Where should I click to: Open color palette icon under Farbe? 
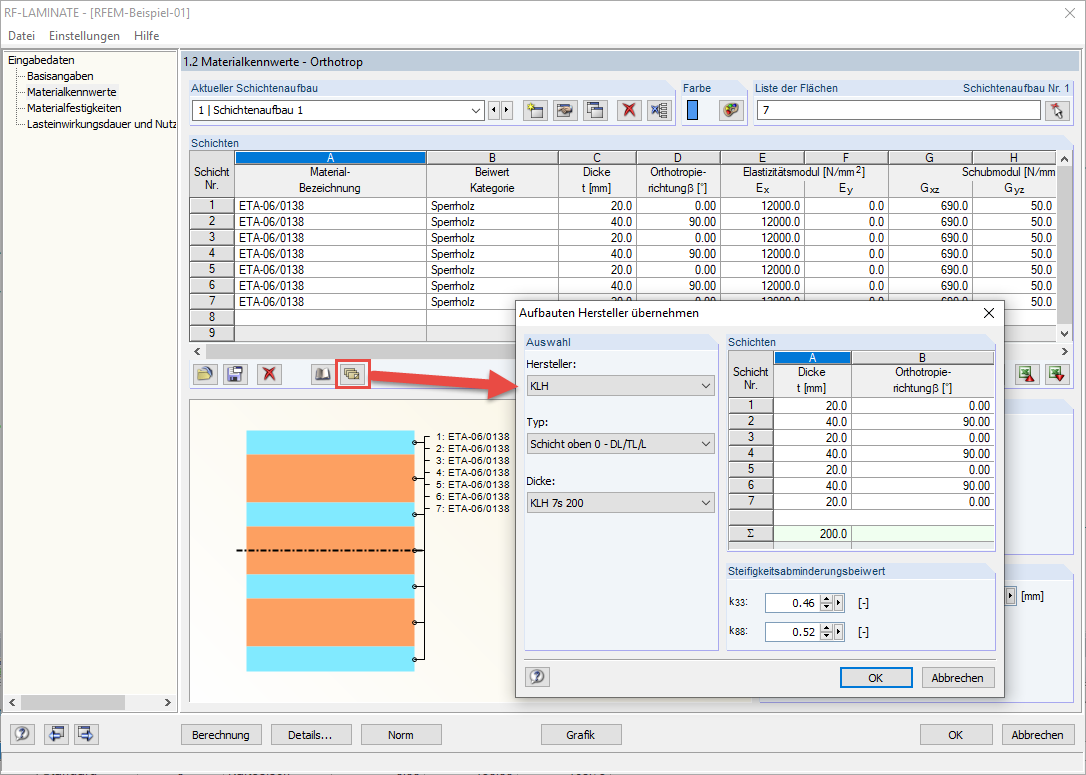[x=731, y=110]
